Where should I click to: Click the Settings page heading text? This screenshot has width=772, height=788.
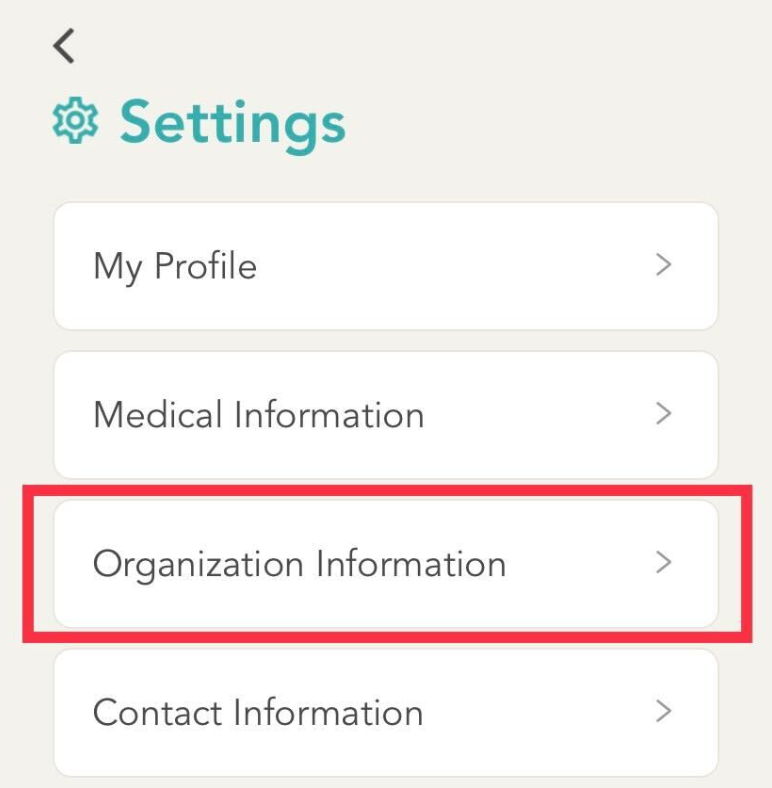[x=232, y=124]
